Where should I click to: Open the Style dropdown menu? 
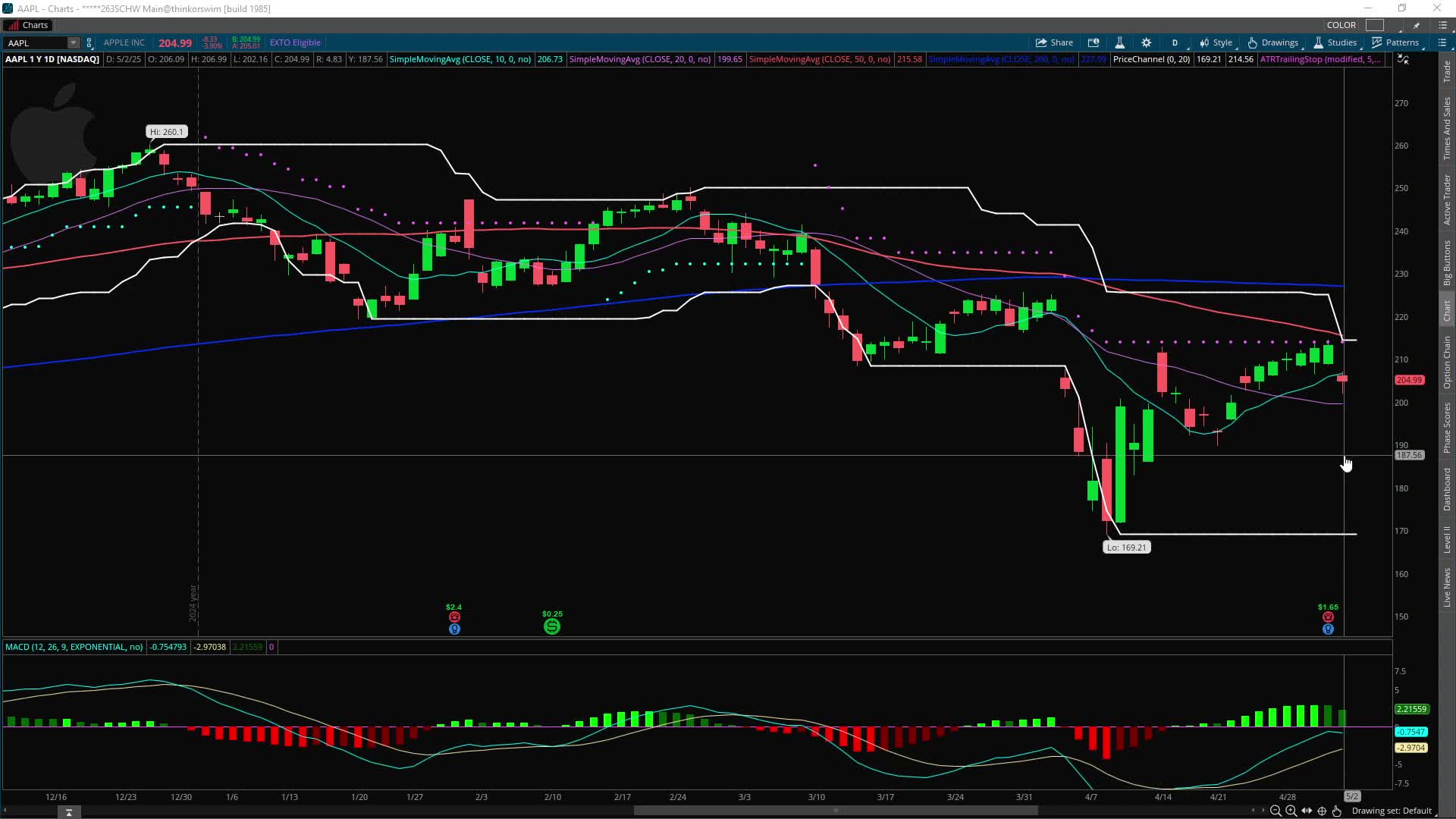tap(1216, 42)
